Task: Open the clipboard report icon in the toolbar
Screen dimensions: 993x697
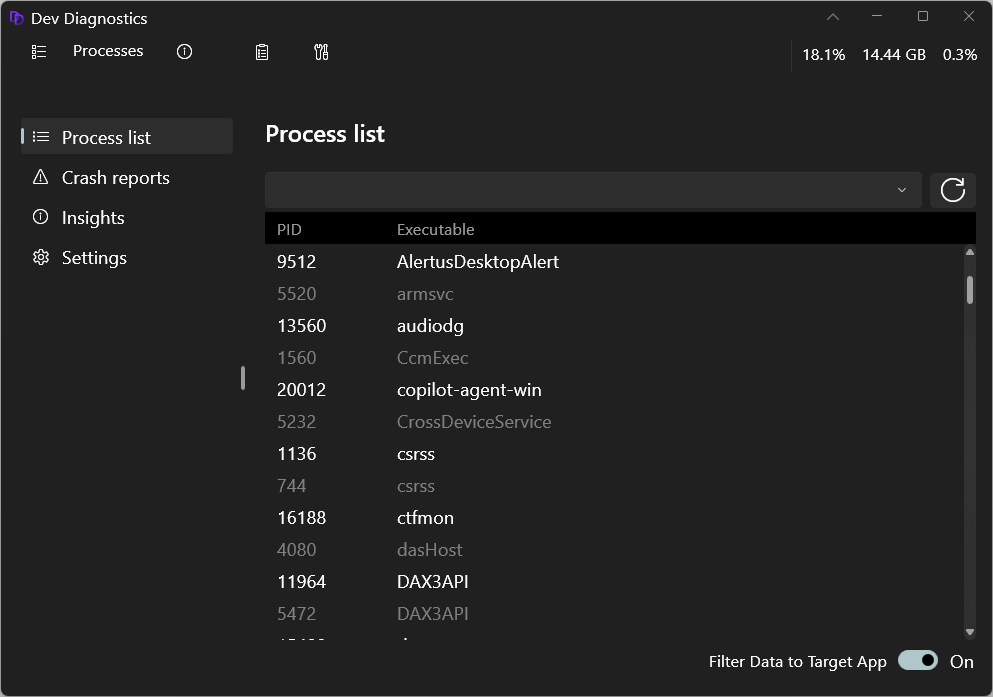Action: 262,52
